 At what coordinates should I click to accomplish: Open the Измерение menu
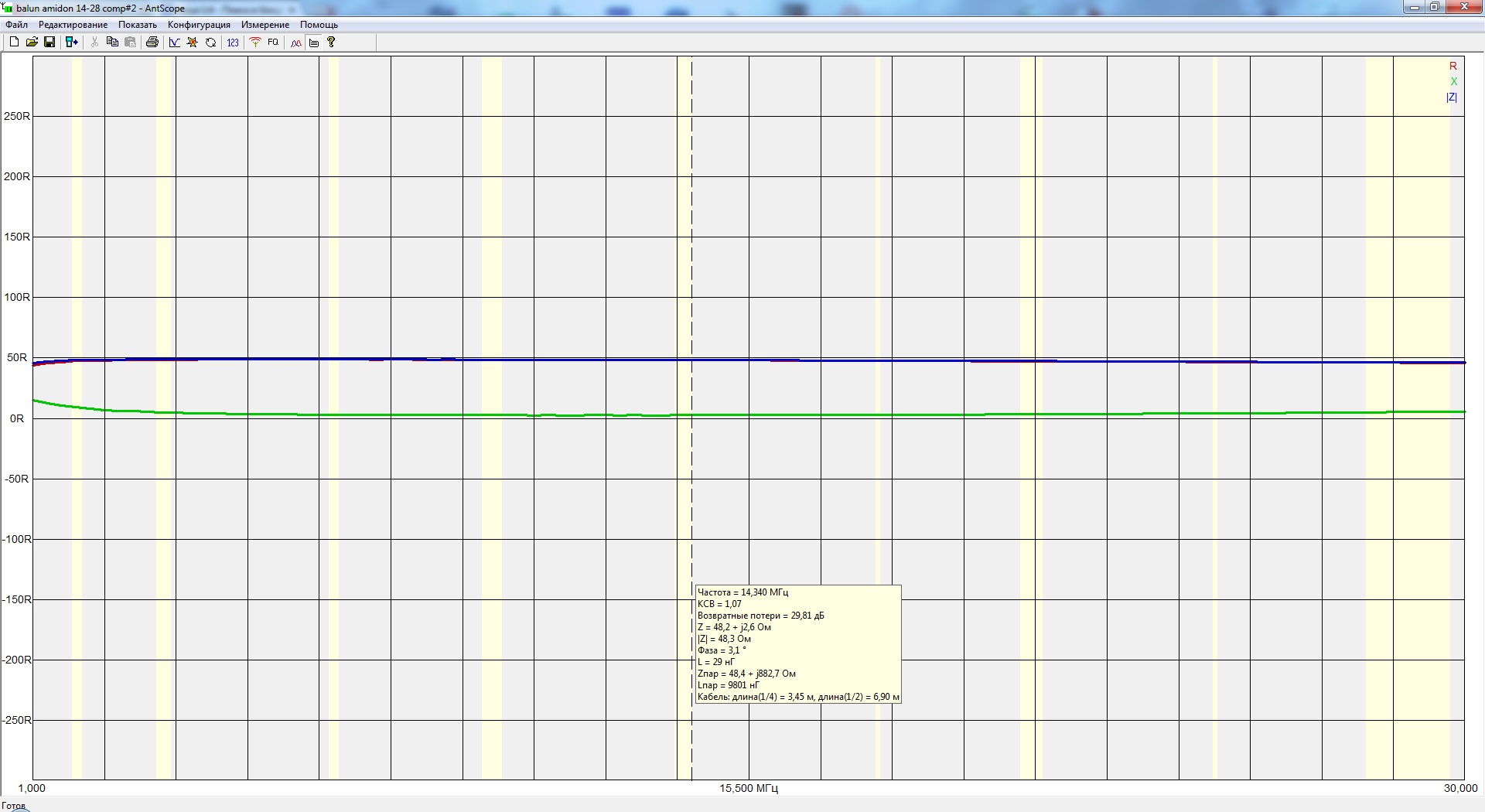(x=265, y=25)
